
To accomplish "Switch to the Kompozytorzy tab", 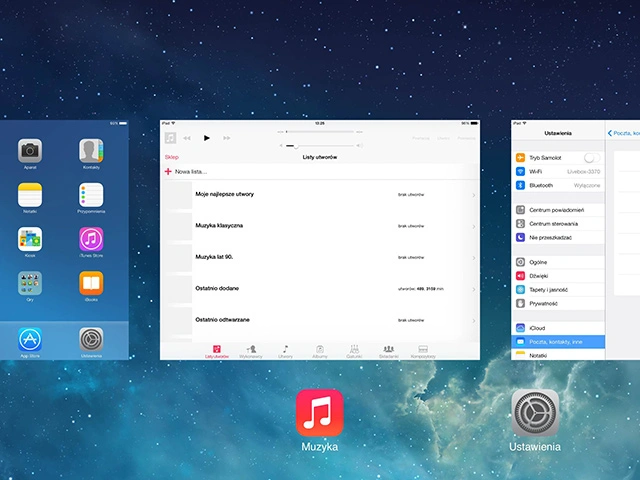I will 423,351.
